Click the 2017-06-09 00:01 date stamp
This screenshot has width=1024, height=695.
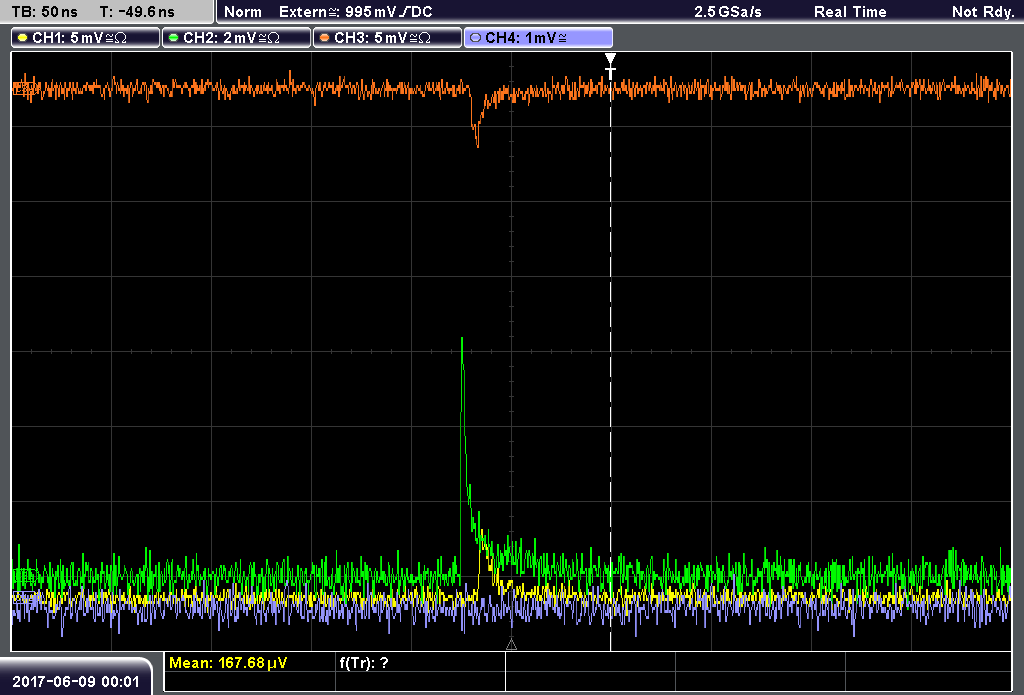[x=76, y=682]
